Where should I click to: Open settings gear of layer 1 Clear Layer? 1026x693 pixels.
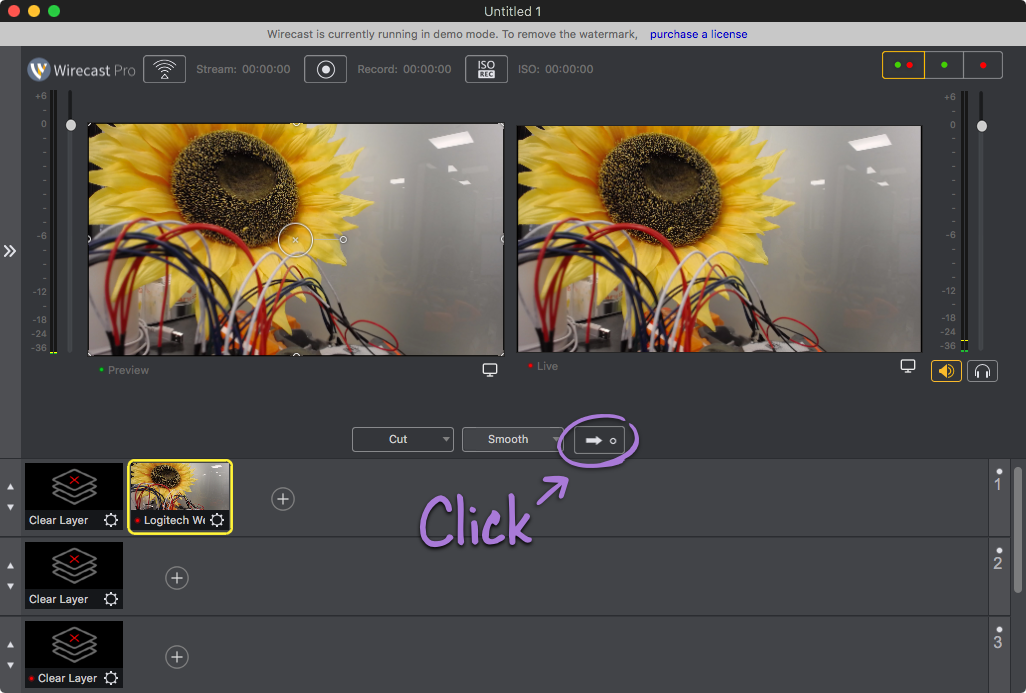point(111,520)
